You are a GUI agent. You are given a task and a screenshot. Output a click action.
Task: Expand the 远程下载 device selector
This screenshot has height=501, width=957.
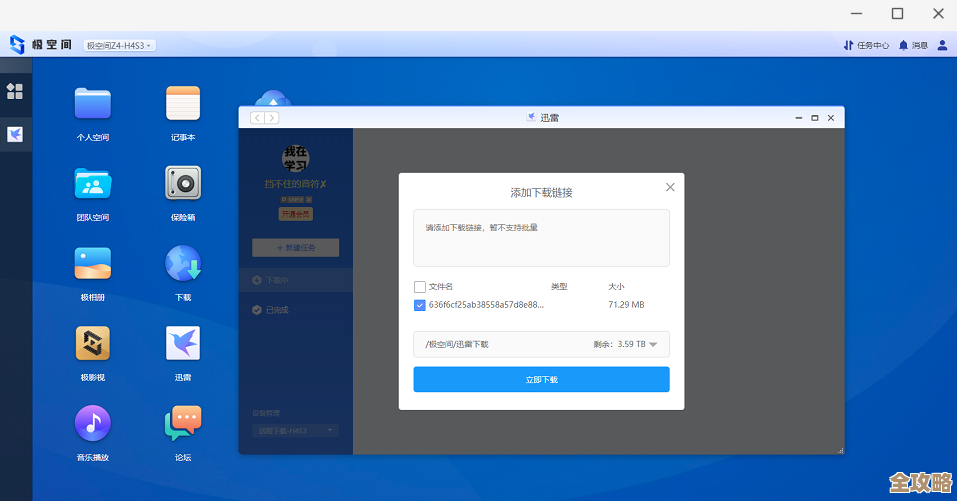(x=295, y=431)
